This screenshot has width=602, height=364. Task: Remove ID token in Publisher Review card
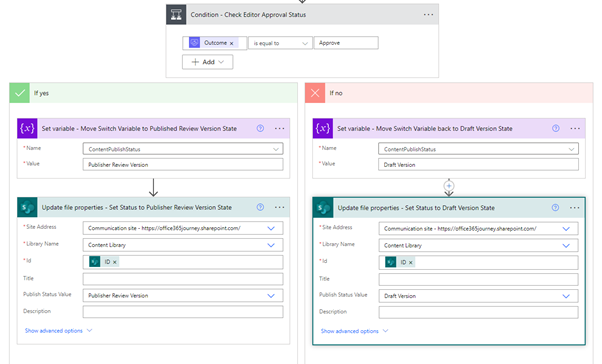point(114,262)
